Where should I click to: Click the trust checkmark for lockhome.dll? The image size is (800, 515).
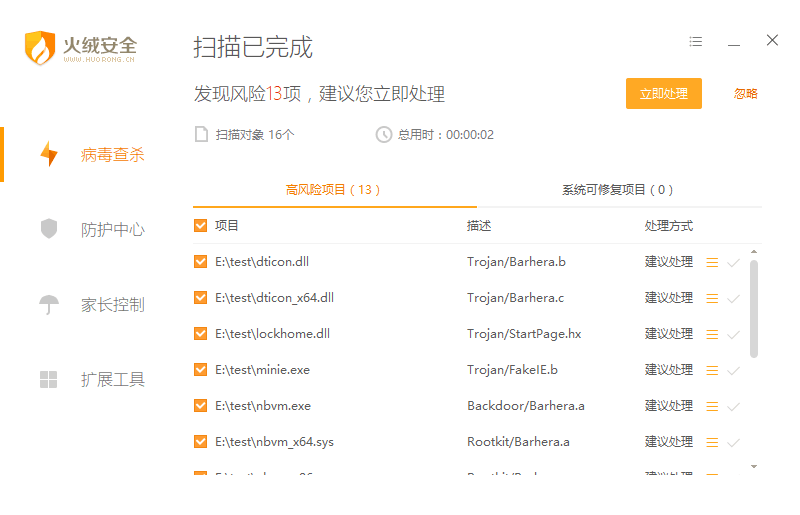[734, 335]
